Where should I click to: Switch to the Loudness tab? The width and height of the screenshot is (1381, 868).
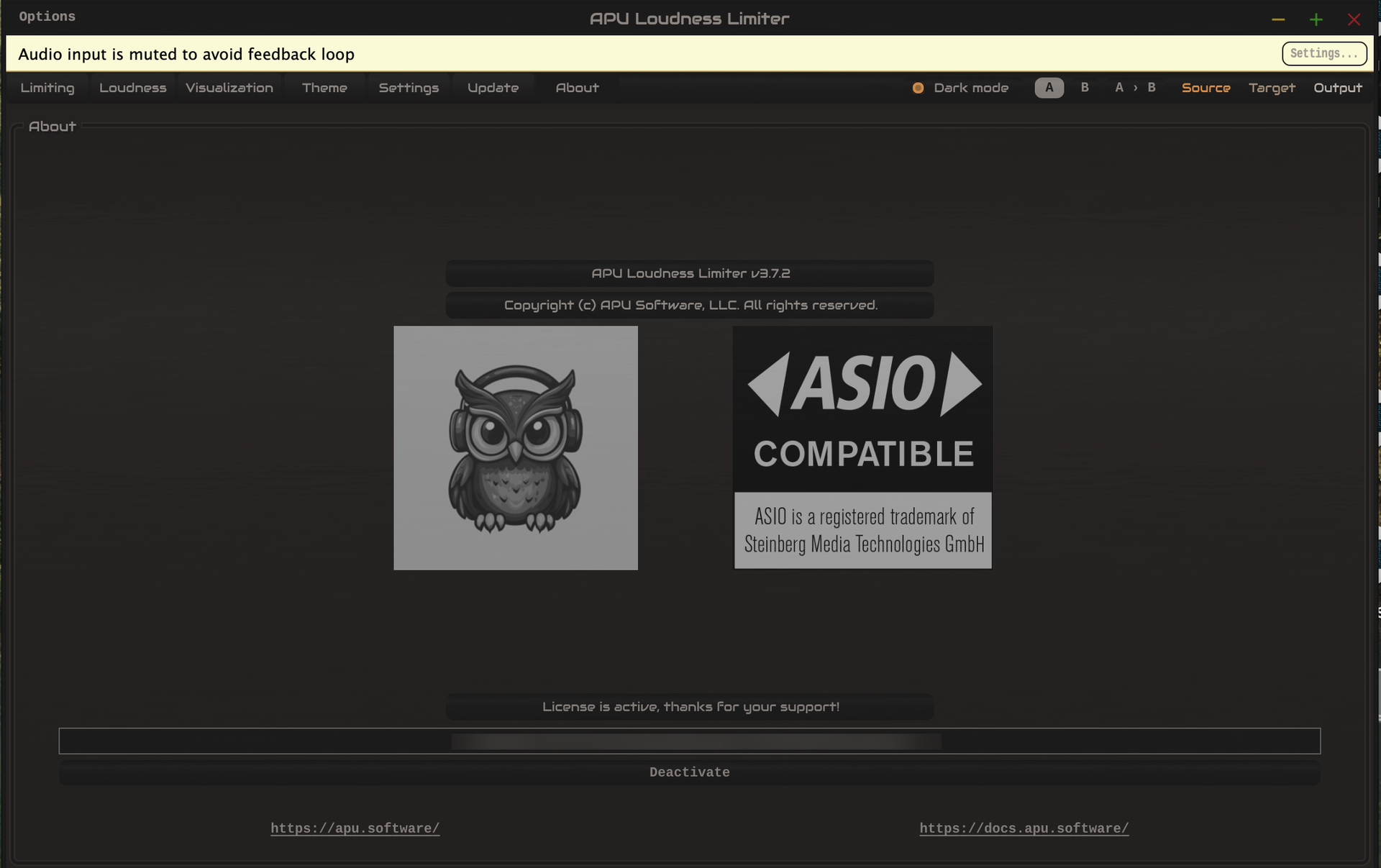coord(133,88)
